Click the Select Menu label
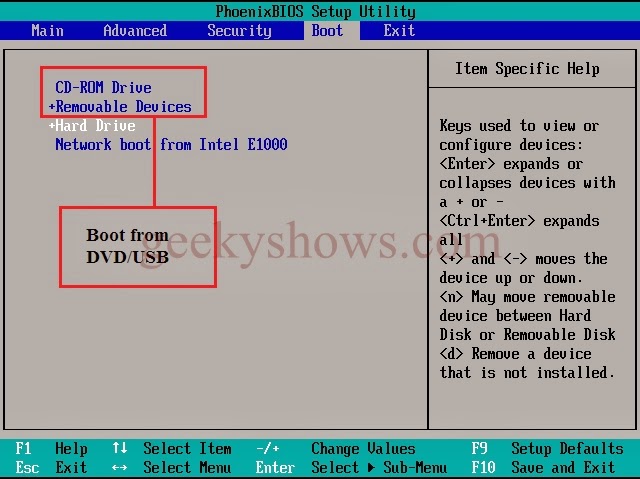This screenshot has height=479, width=640. tap(187, 467)
